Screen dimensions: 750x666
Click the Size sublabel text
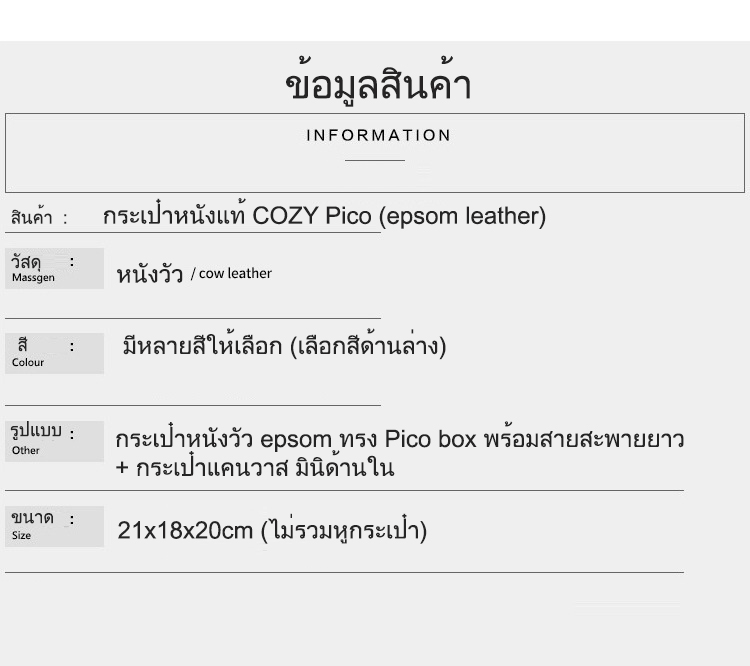point(22,535)
